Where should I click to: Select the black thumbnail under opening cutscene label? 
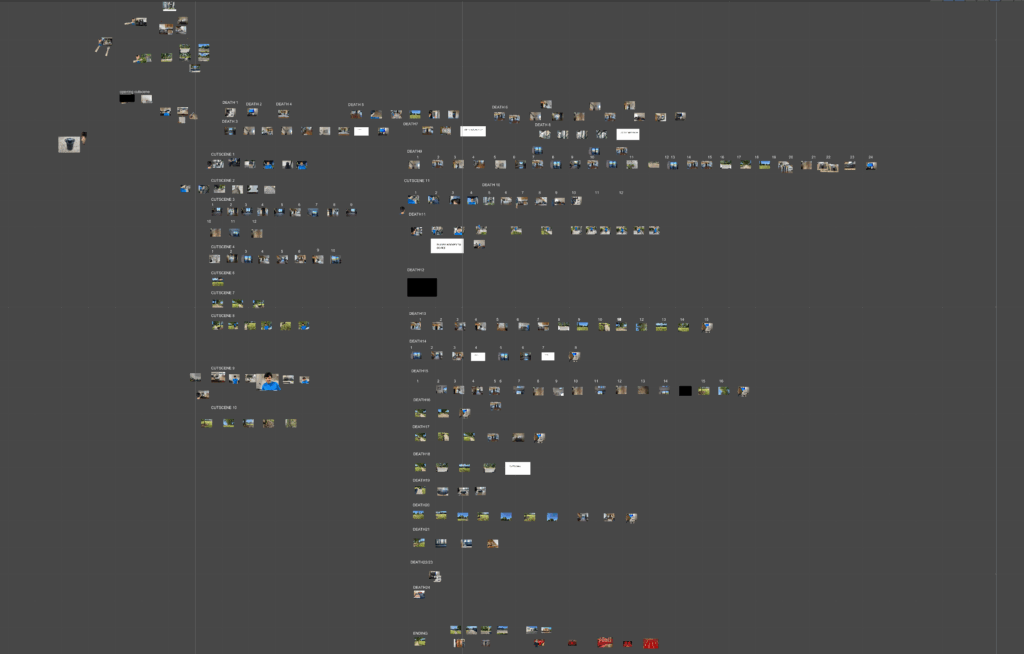(127, 99)
